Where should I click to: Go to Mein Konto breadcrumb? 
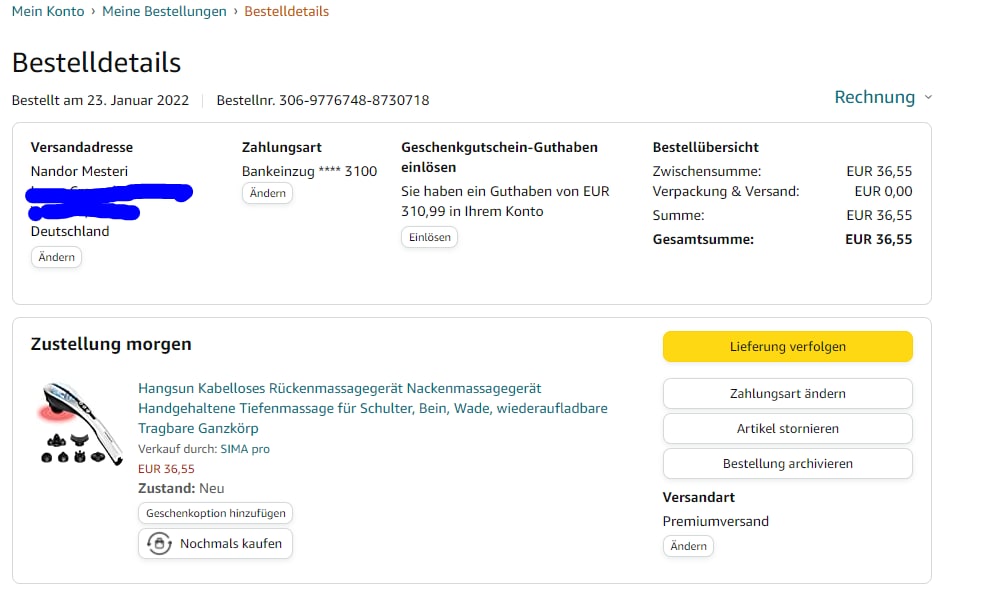[x=48, y=11]
